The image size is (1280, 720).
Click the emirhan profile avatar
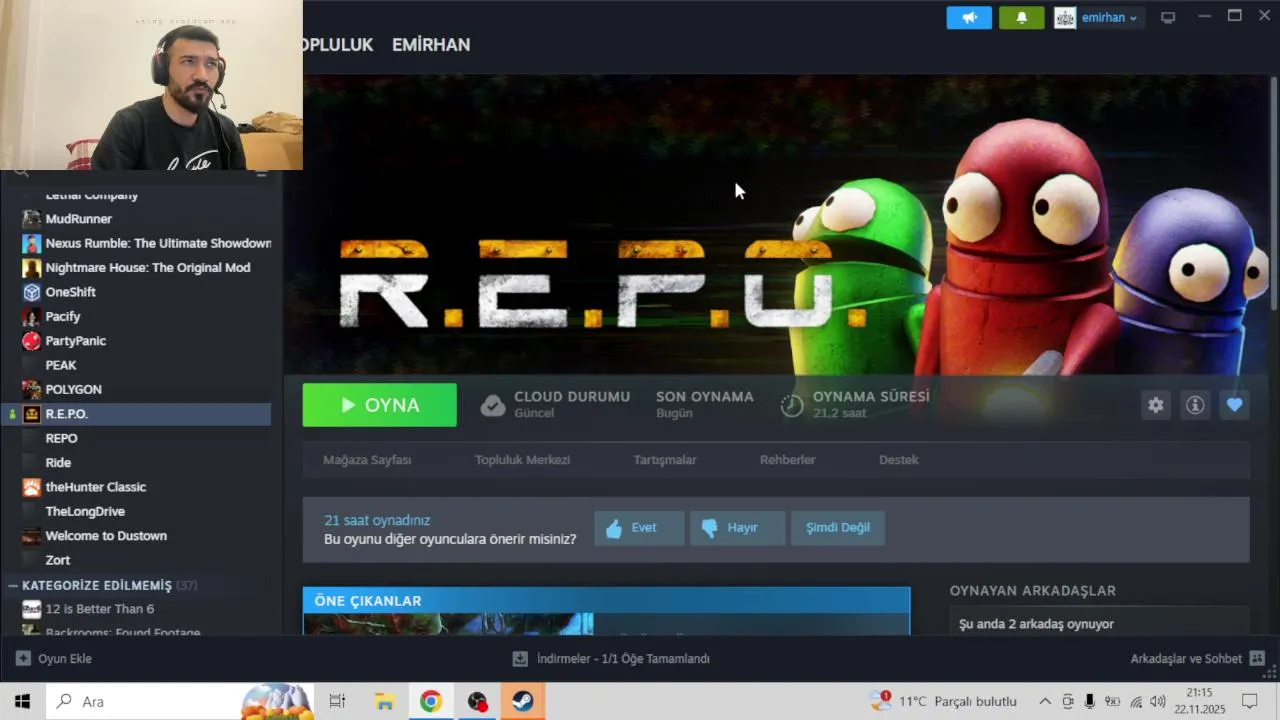pos(1065,17)
